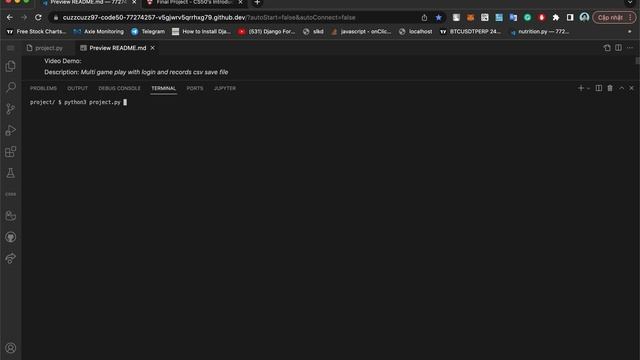The image size is (640, 360).
Task: Open the BTCUSDTPERP bookmark
Action: (x=470, y=31)
